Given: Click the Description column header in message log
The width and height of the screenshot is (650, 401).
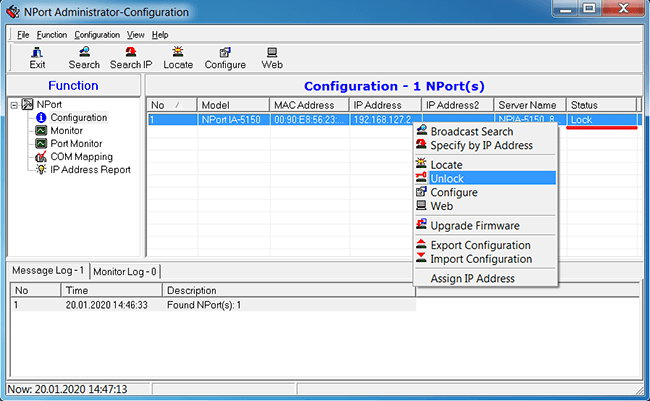Looking at the screenshot, I should [x=289, y=290].
